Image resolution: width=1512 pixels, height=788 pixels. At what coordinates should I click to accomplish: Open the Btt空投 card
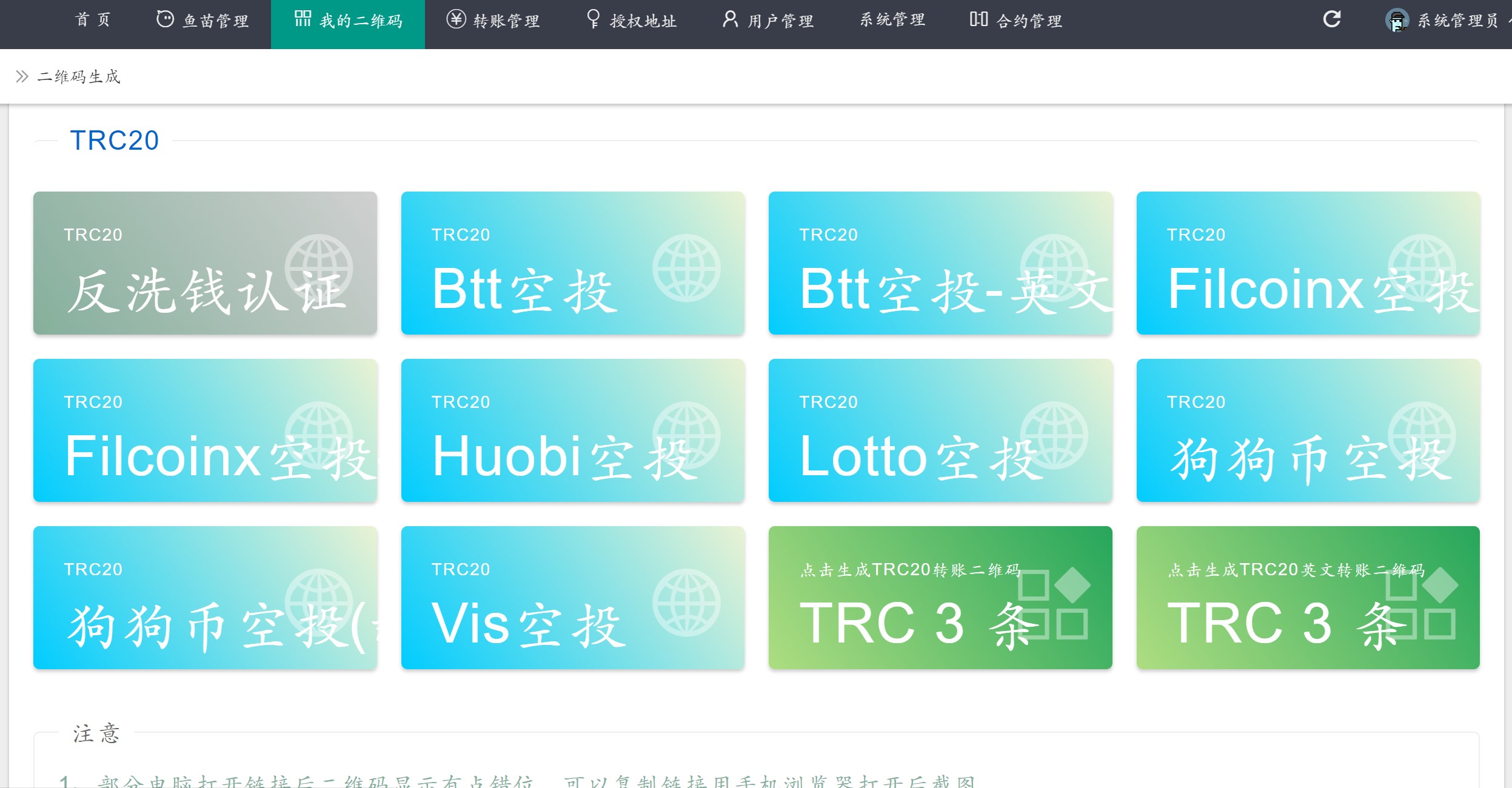click(x=572, y=263)
